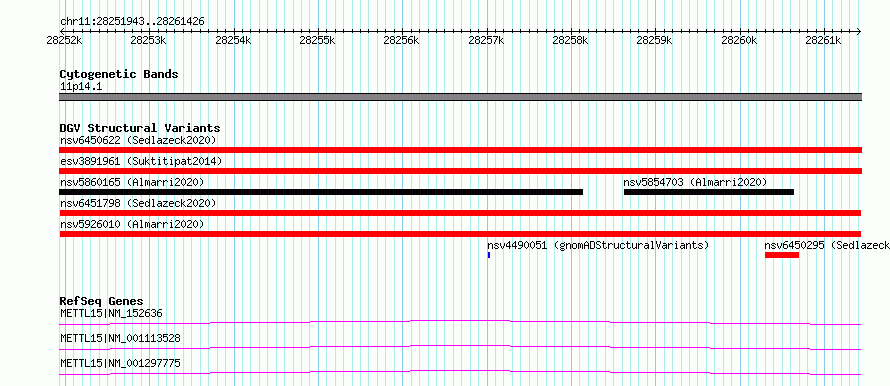Select the red bar under esv3891961
890x386 pixels.
click(x=460, y=171)
